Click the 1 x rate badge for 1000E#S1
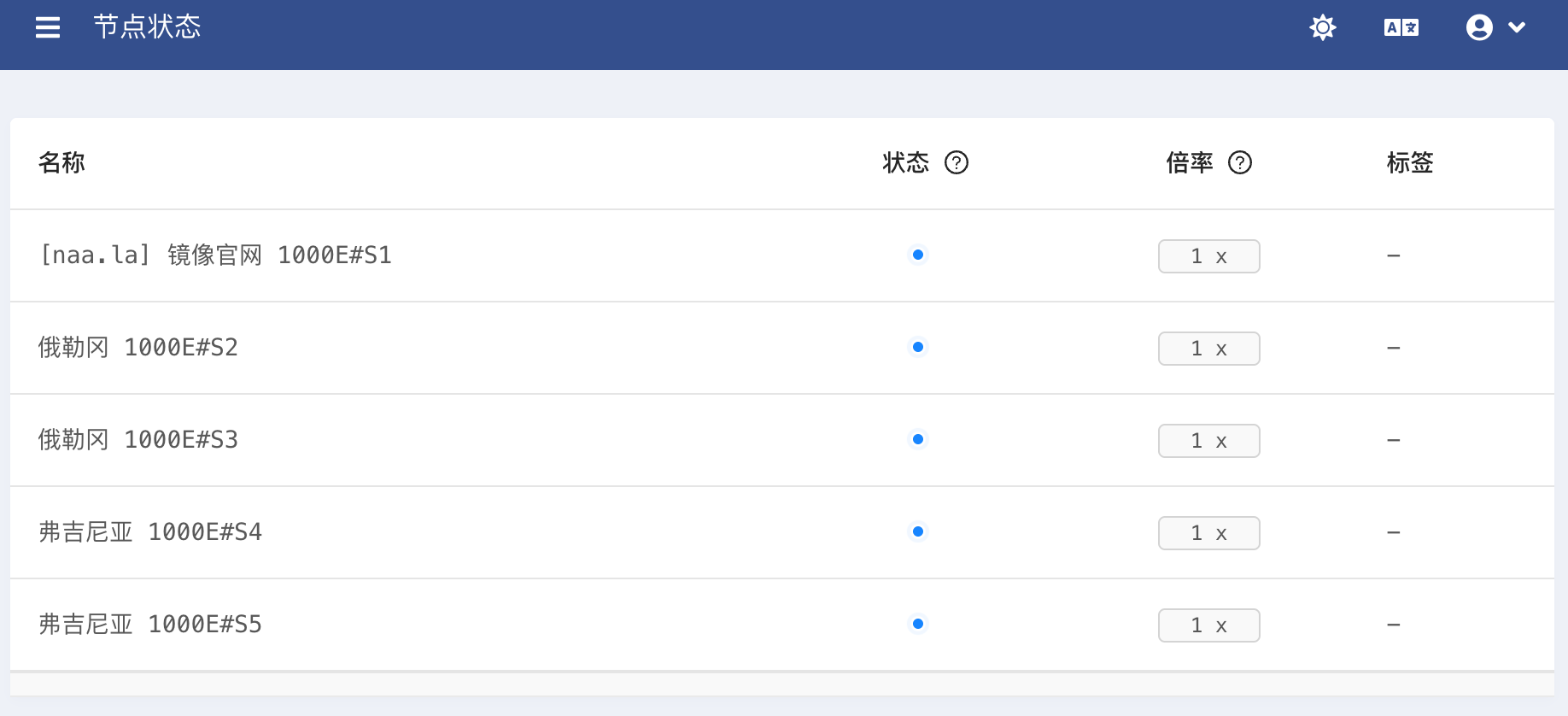The width and height of the screenshot is (1568, 716). [1208, 256]
